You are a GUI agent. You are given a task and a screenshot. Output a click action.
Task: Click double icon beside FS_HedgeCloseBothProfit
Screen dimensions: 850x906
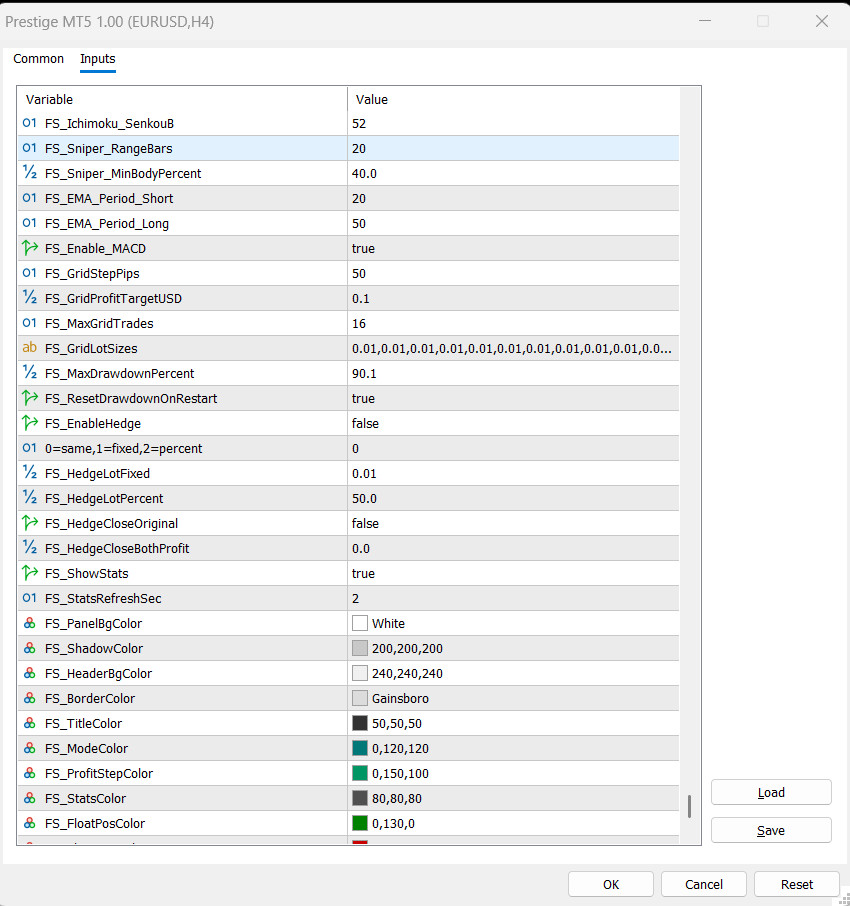[x=29, y=548]
